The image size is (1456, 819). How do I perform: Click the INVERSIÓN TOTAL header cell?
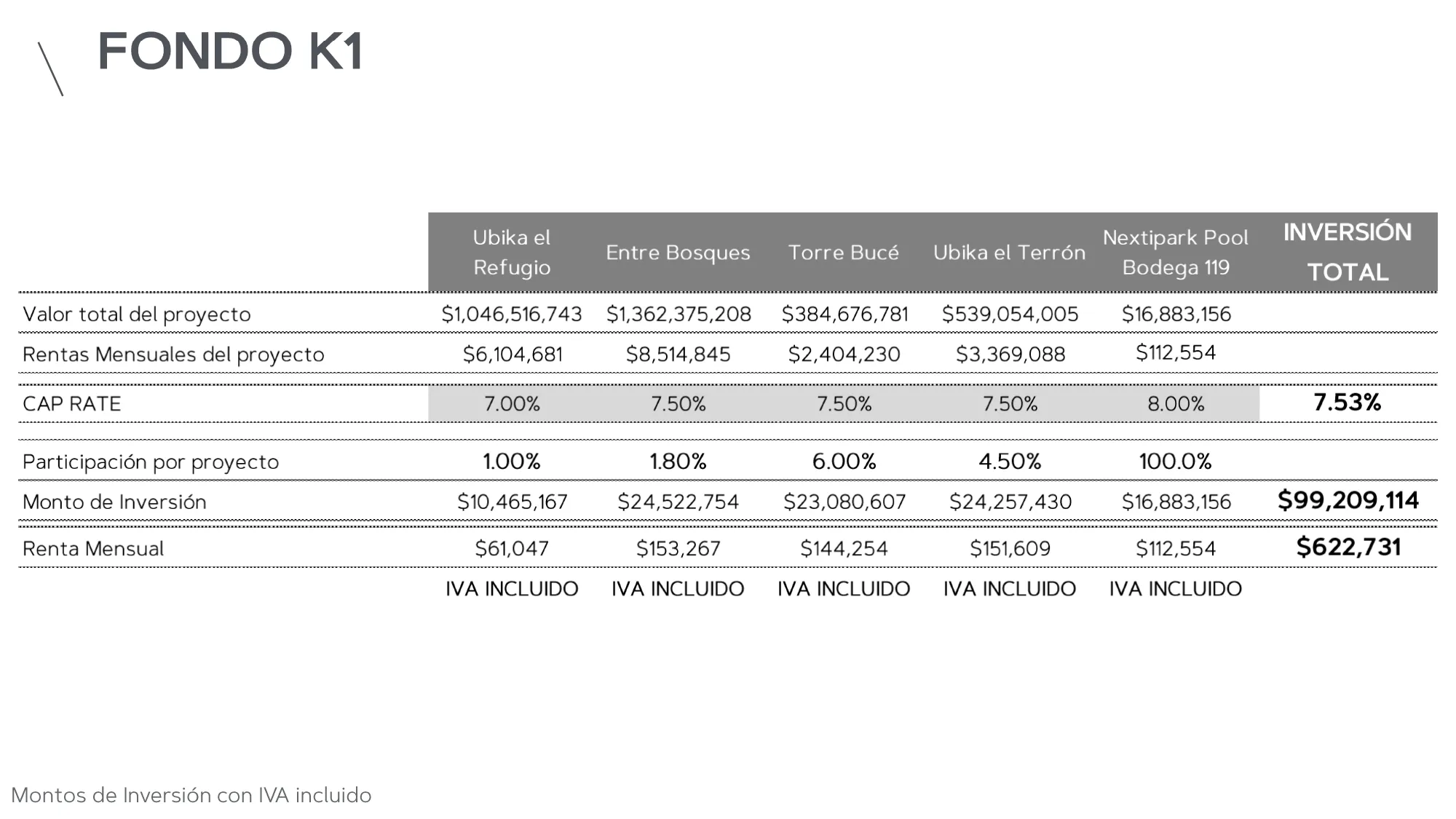(1348, 252)
